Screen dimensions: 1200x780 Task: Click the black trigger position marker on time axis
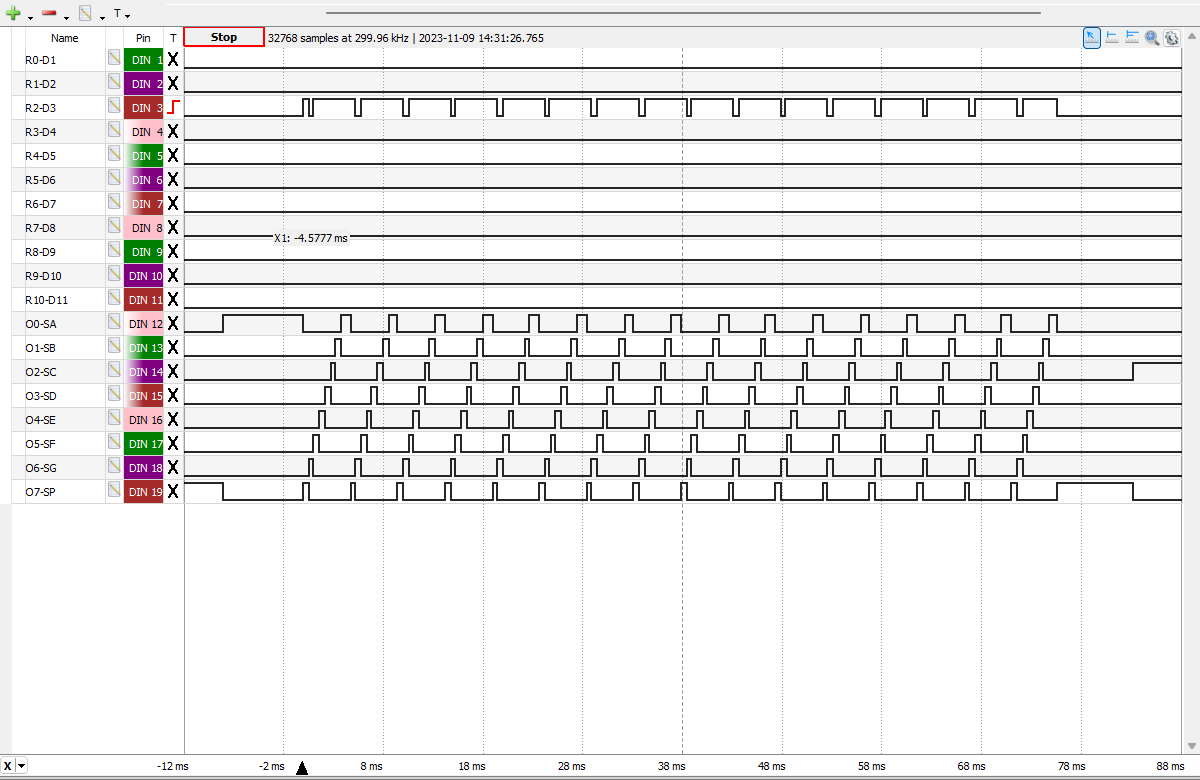click(302, 767)
